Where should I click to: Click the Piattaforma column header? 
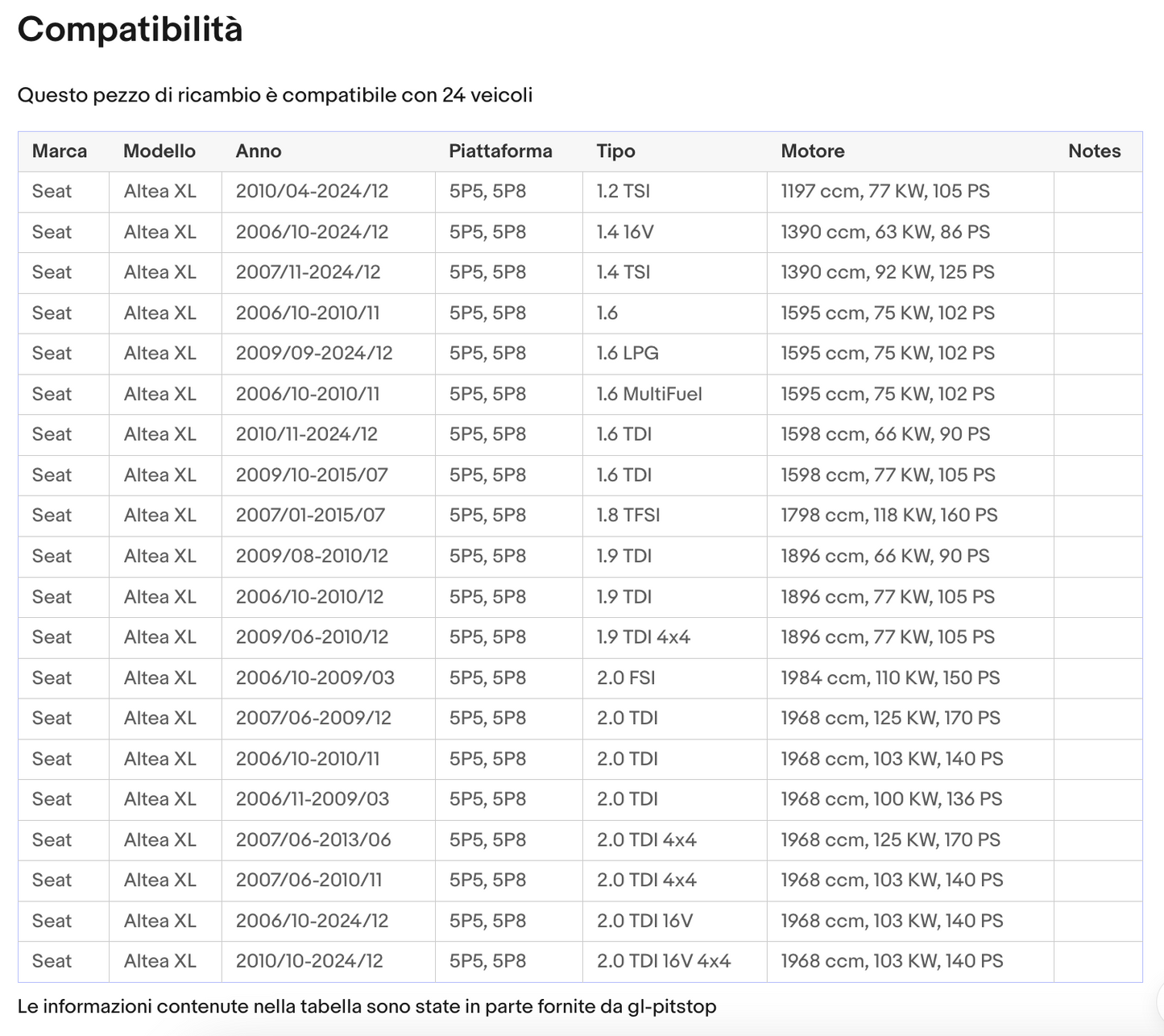pyautogui.click(x=500, y=151)
